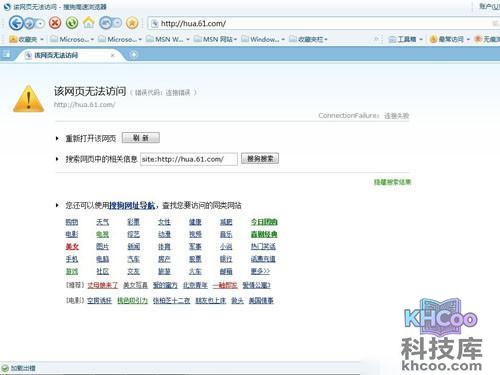Open the MSN W... bookmark folder
This screenshot has height=375, width=500.
(x=168, y=39)
